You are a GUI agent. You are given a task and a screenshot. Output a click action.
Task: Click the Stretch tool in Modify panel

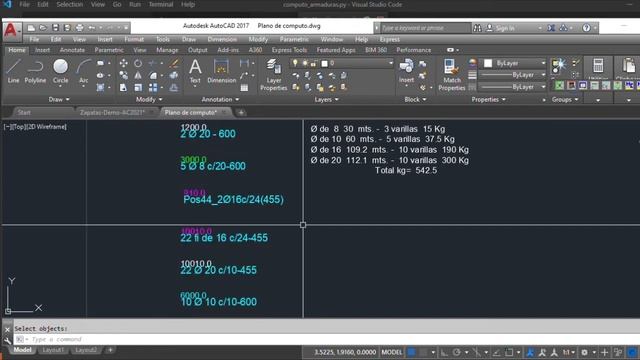pyautogui.click(x=123, y=87)
